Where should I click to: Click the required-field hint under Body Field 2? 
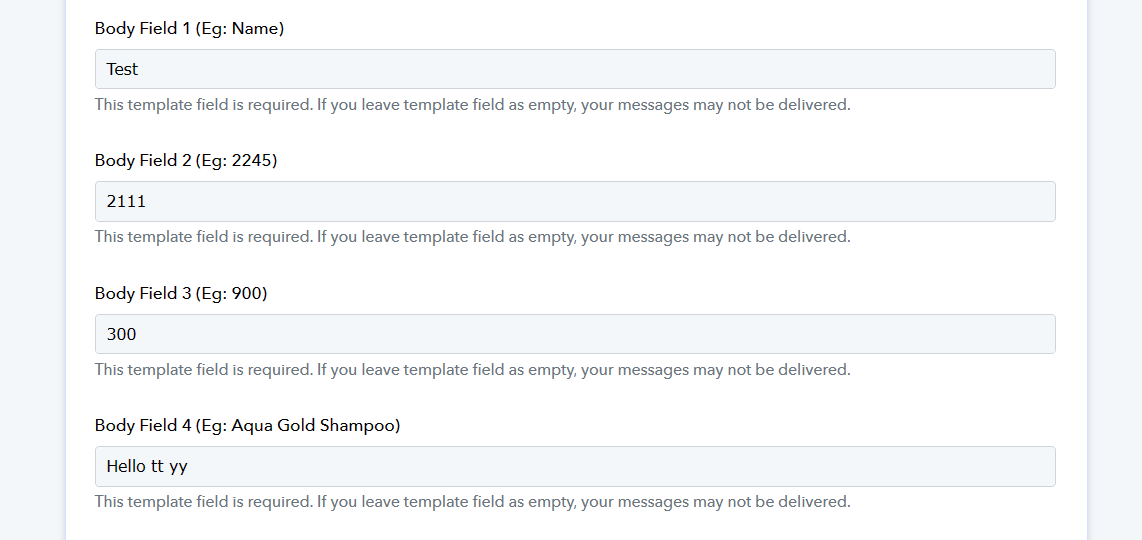click(473, 237)
